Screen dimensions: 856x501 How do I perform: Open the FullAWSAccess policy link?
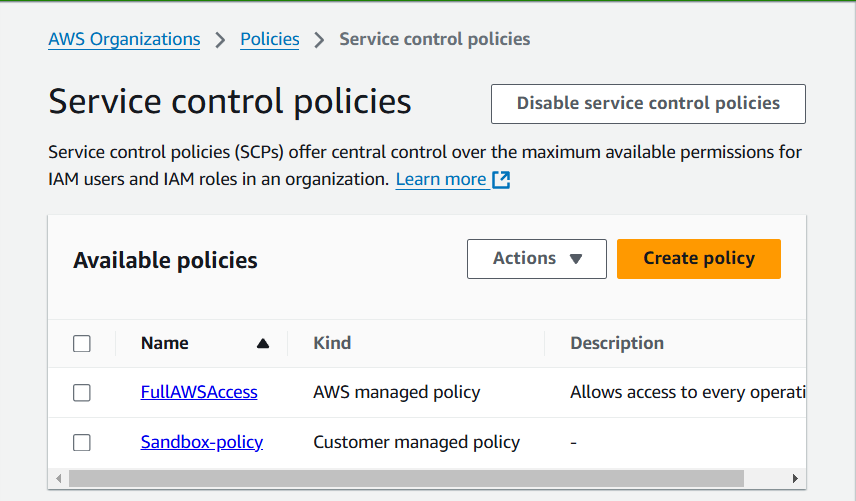pyautogui.click(x=199, y=392)
